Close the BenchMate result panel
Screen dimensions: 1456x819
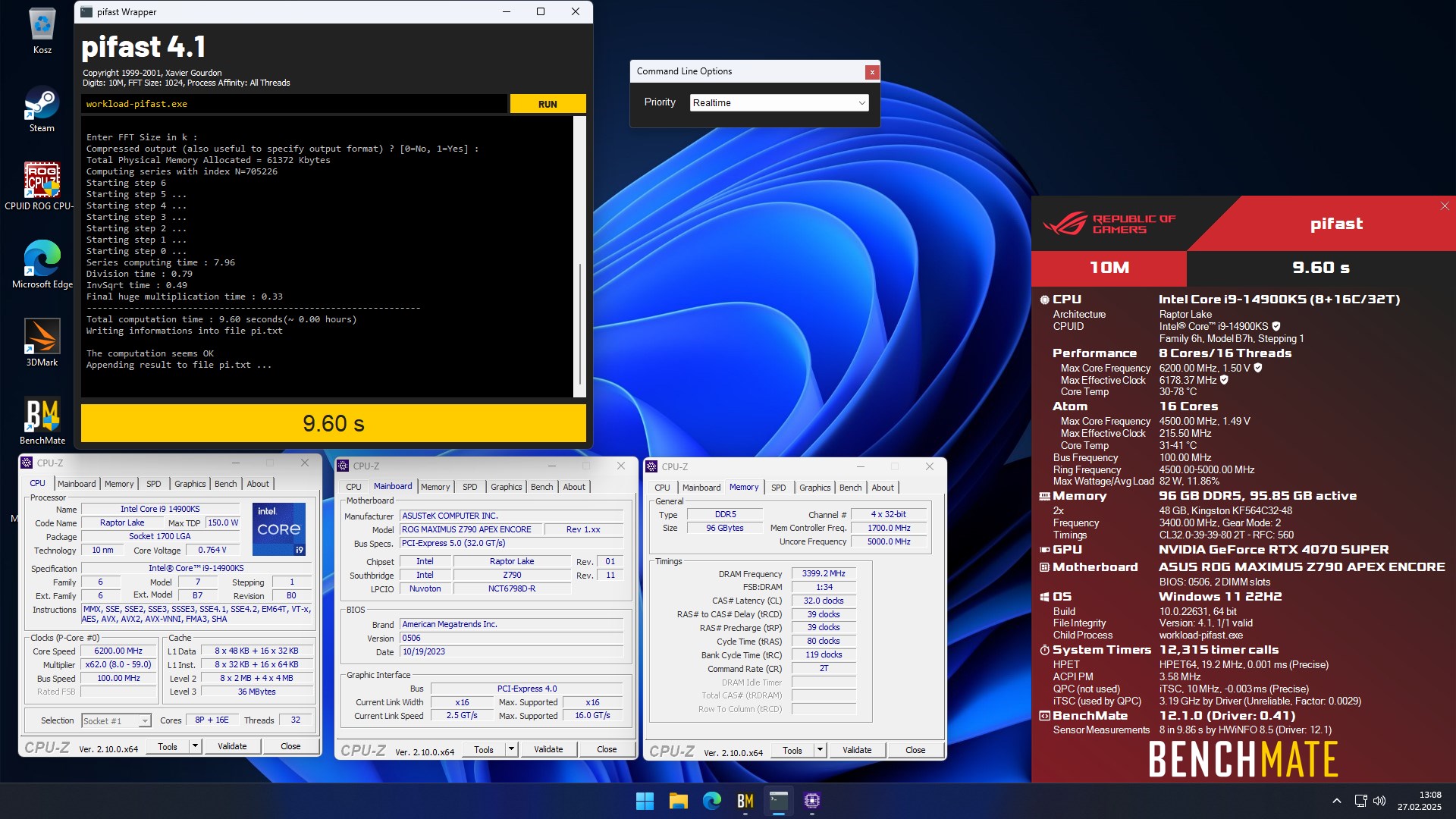point(1445,206)
